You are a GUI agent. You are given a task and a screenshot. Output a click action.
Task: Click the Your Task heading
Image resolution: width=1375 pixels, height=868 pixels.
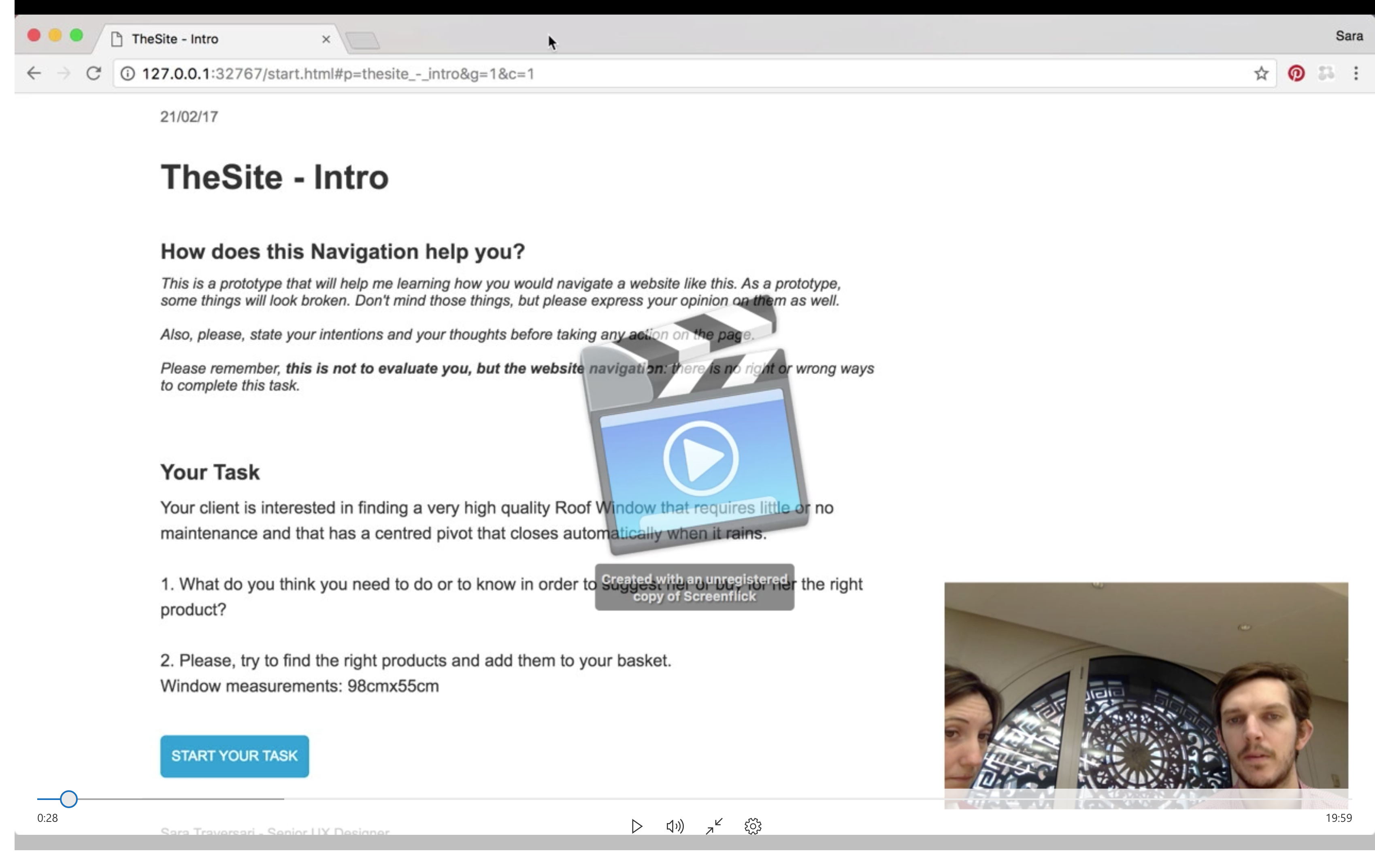(210, 472)
